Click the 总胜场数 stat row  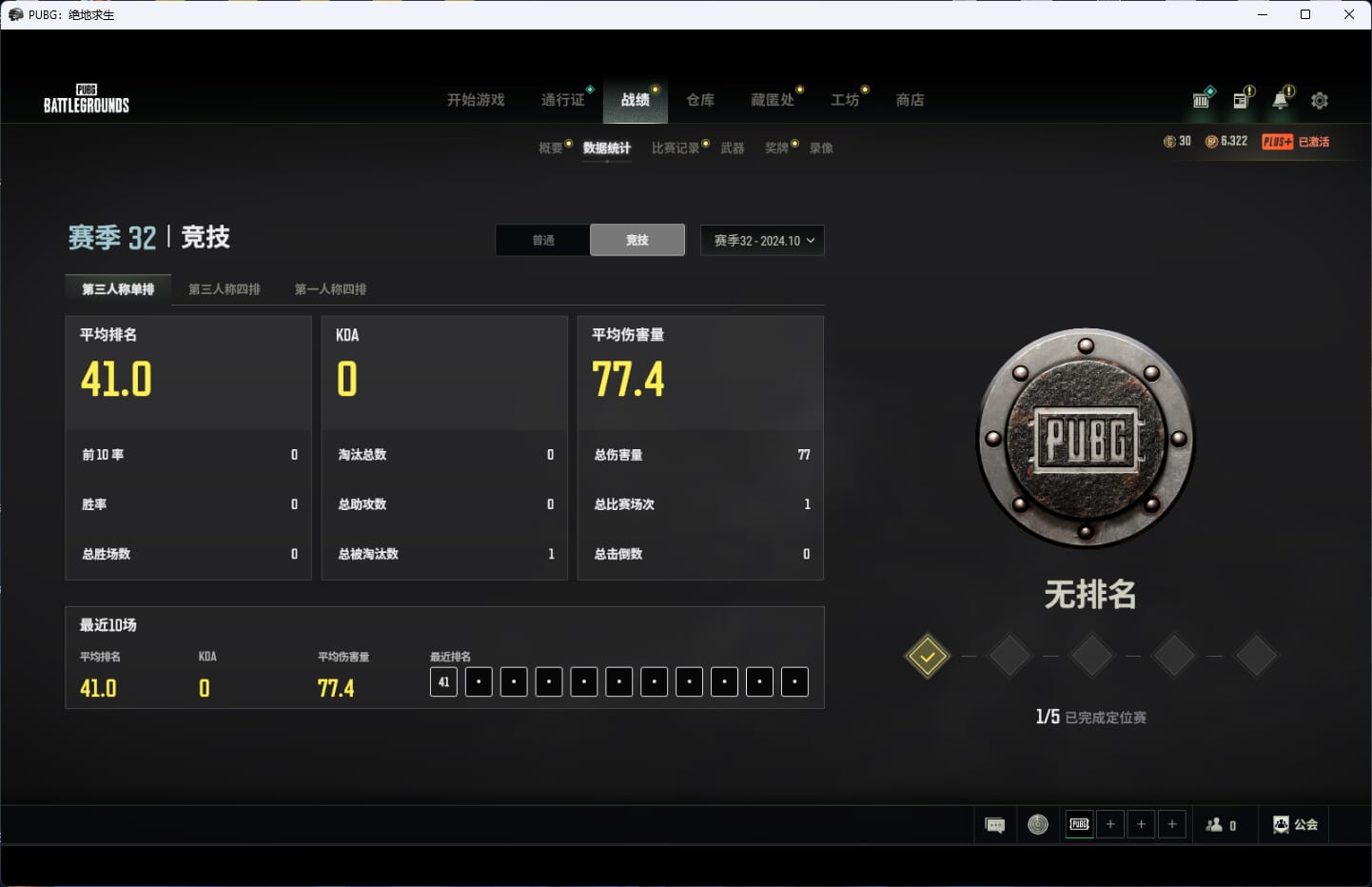(188, 554)
